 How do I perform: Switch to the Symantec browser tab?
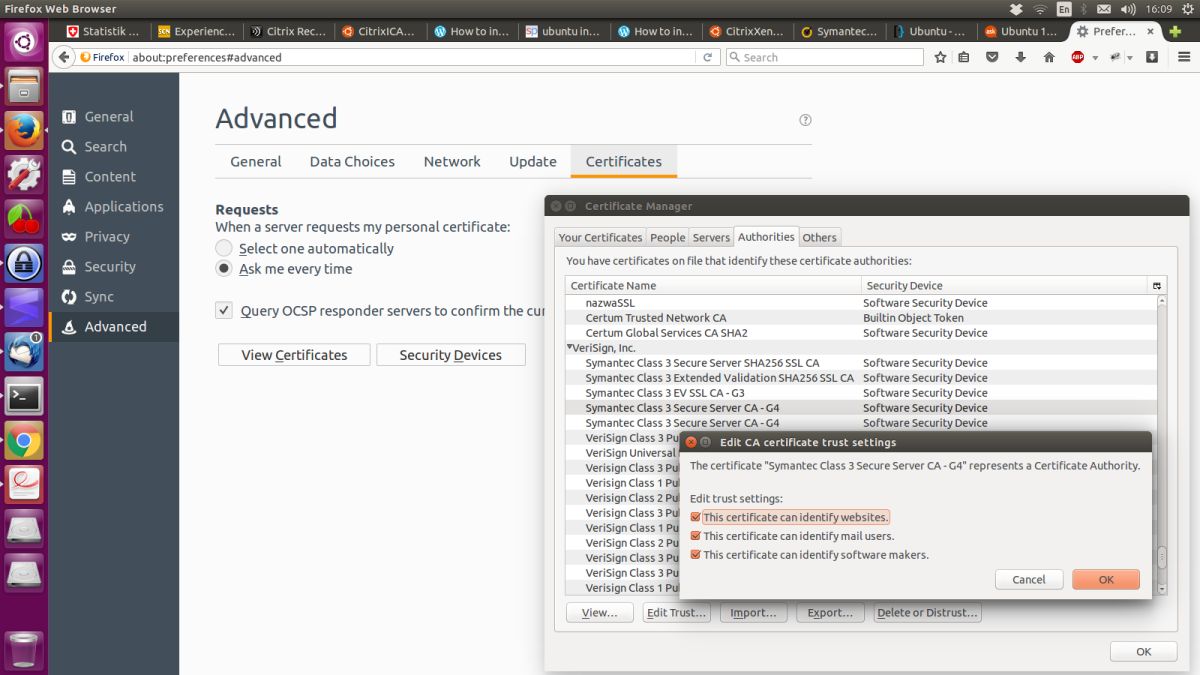tap(838, 31)
